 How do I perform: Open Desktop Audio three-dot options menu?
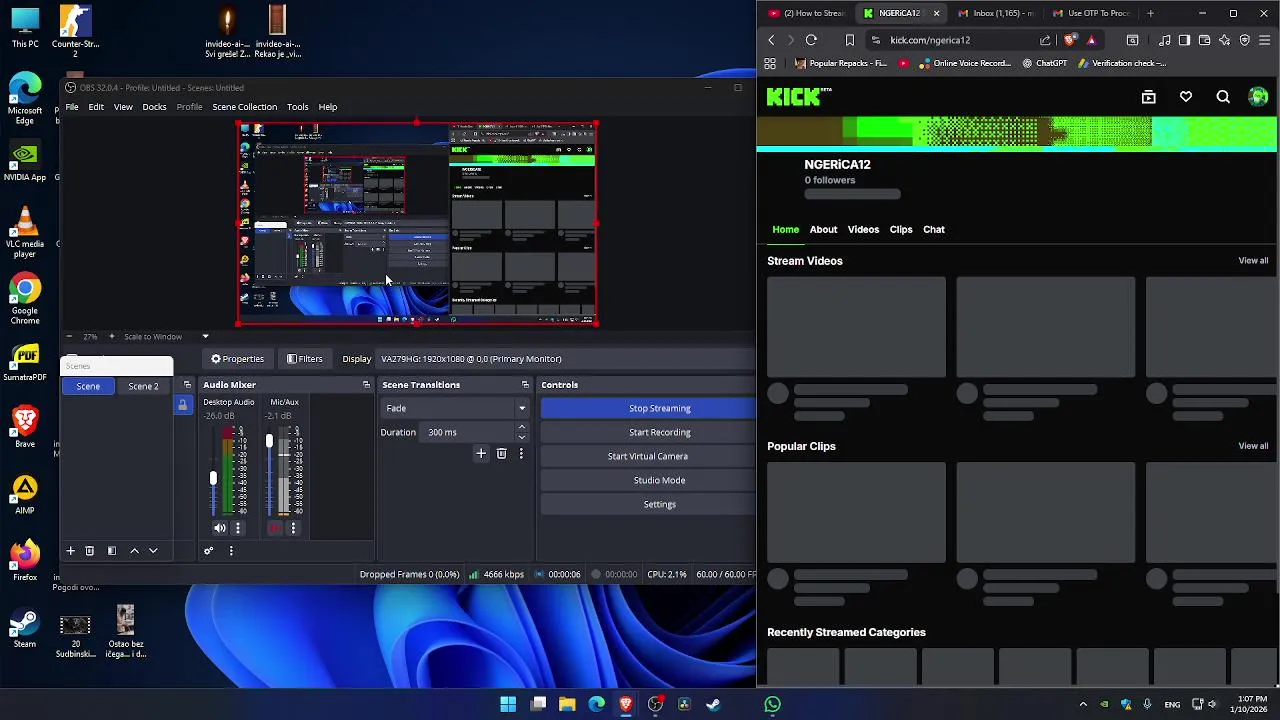pos(237,528)
